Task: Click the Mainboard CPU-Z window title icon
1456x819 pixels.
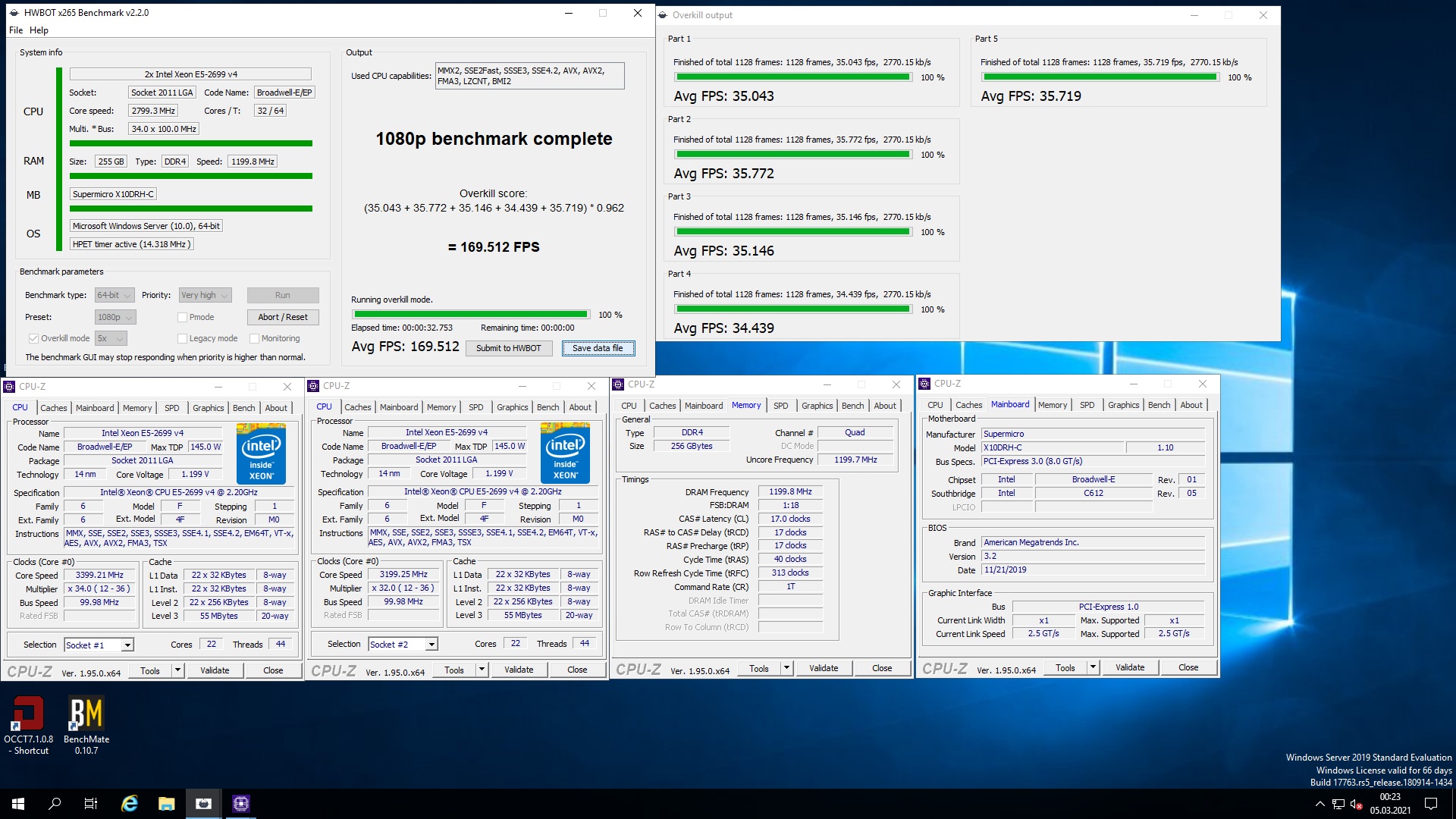Action: (x=924, y=384)
